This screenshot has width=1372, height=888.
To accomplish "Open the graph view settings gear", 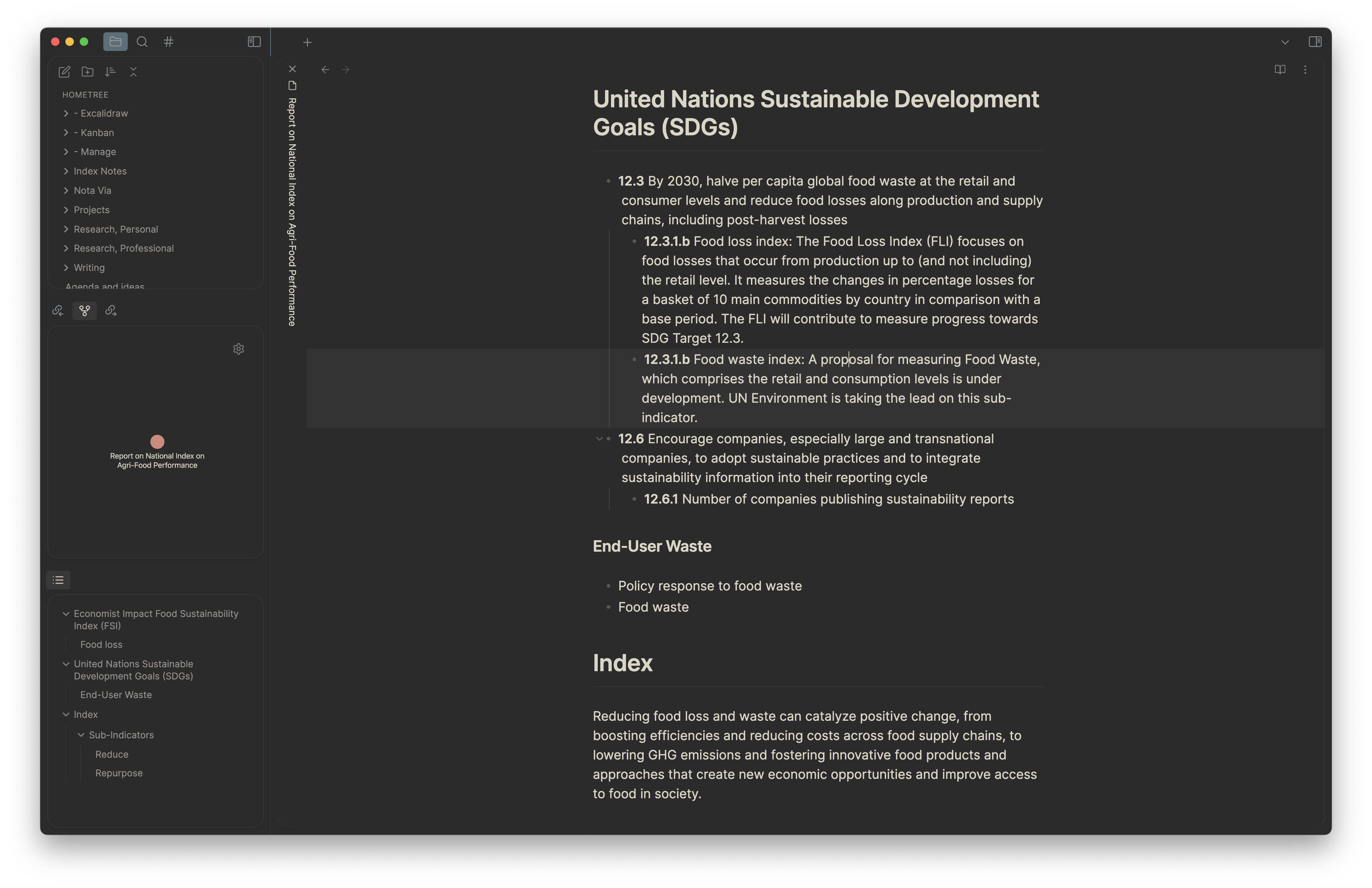I will coord(239,349).
